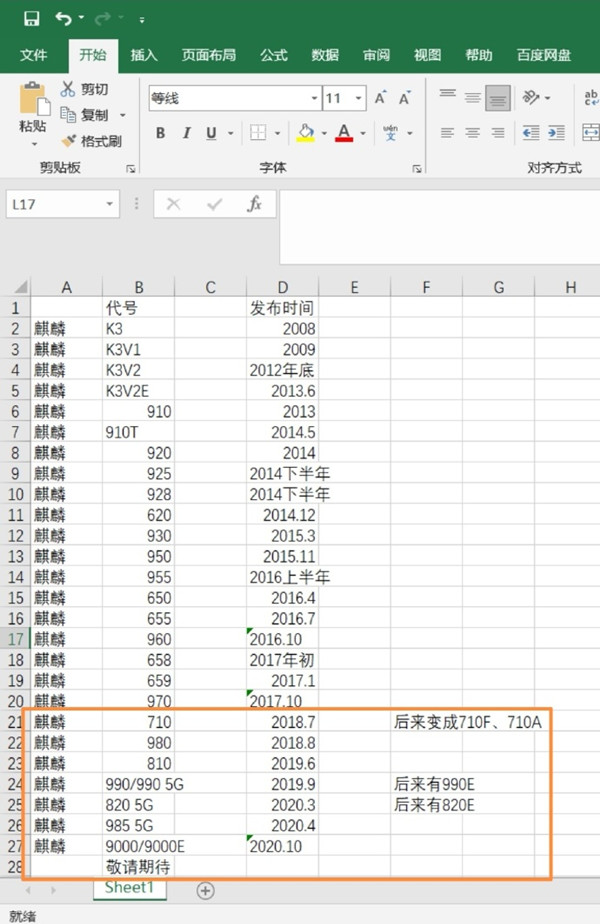
Task: Switch to the 帮助 ribbon tab
Action: coord(479,55)
